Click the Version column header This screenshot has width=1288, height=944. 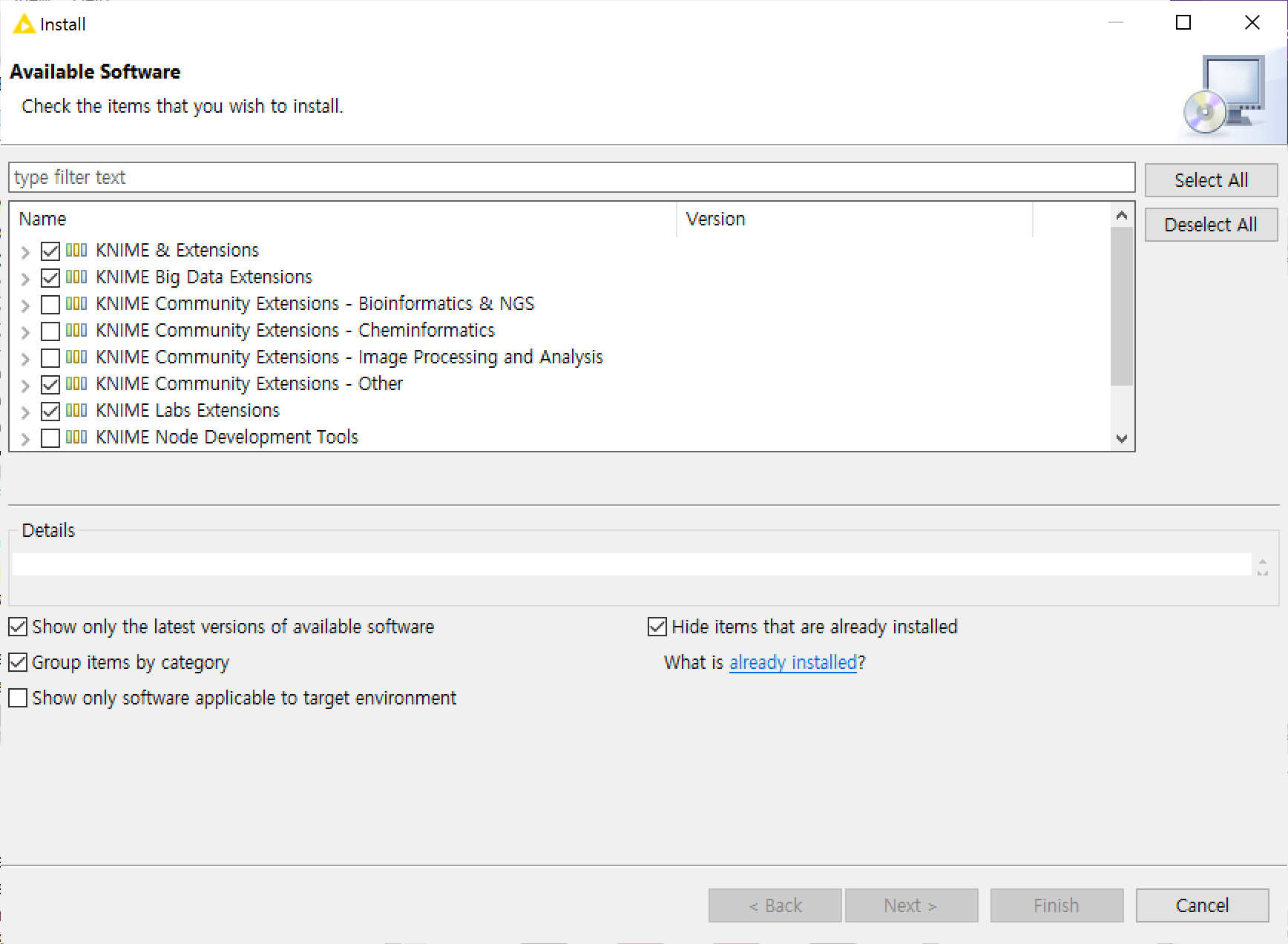[x=855, y=220]
